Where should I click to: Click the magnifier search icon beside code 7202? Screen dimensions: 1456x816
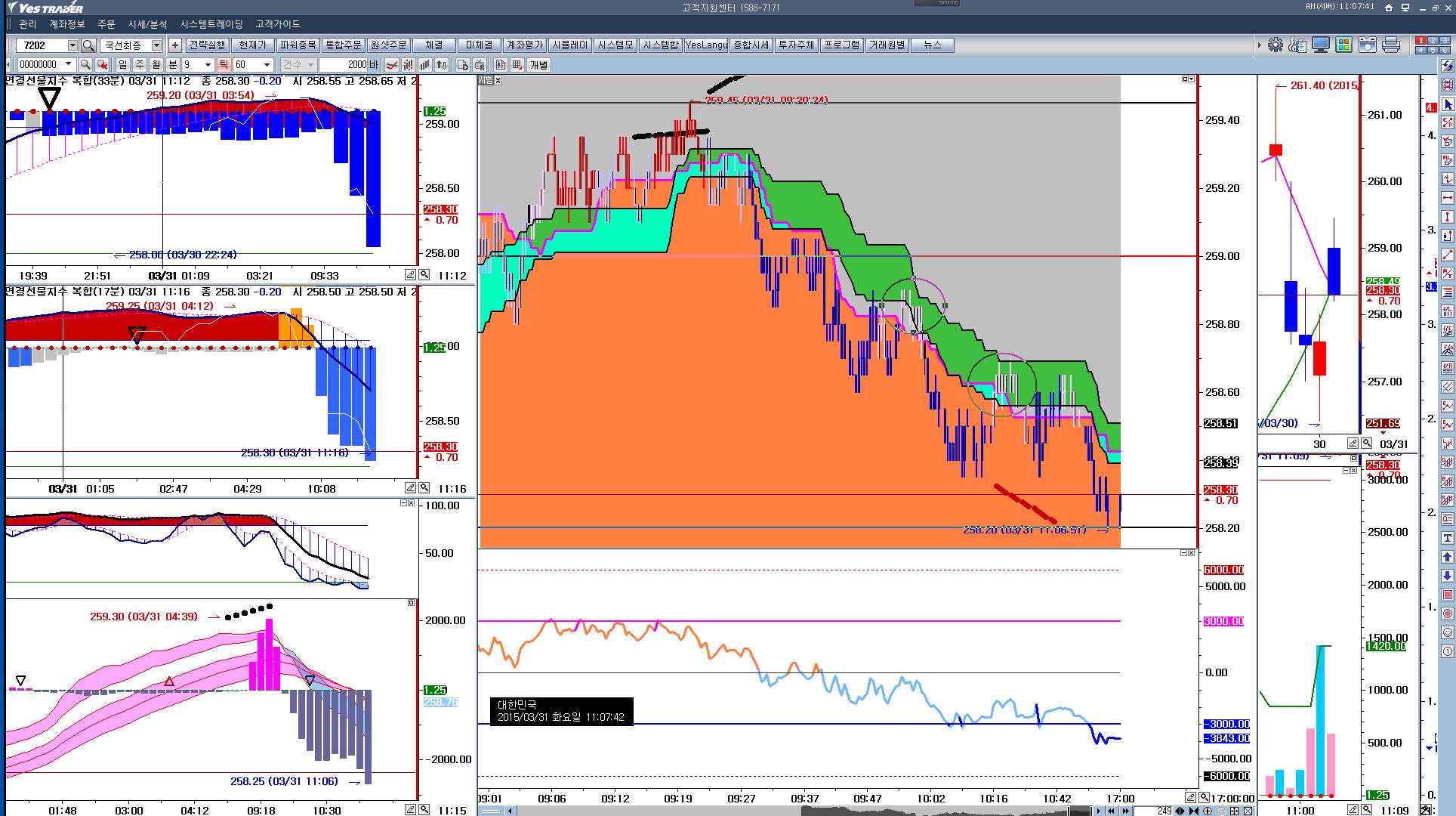[x=88, y=45]
